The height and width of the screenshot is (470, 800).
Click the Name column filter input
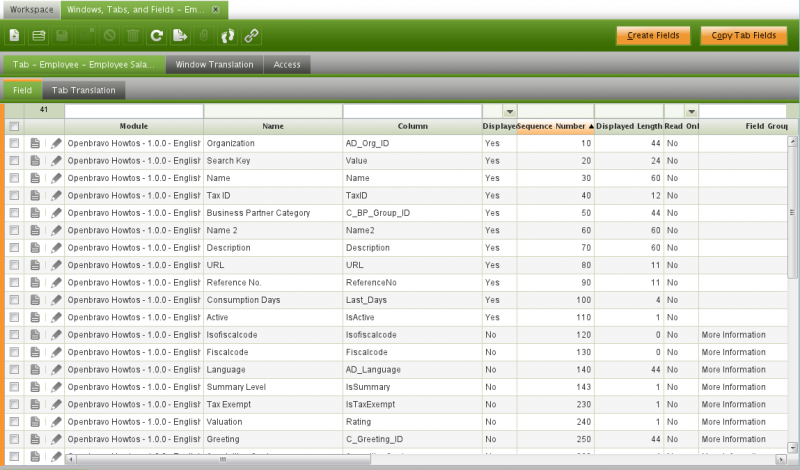[x=272, y=111]
